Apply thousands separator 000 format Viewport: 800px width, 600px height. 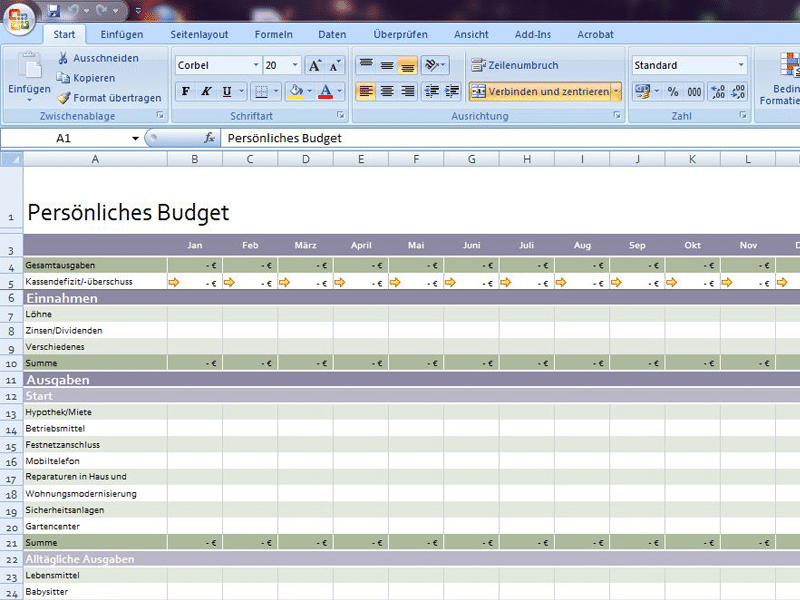tap(694, 91)
